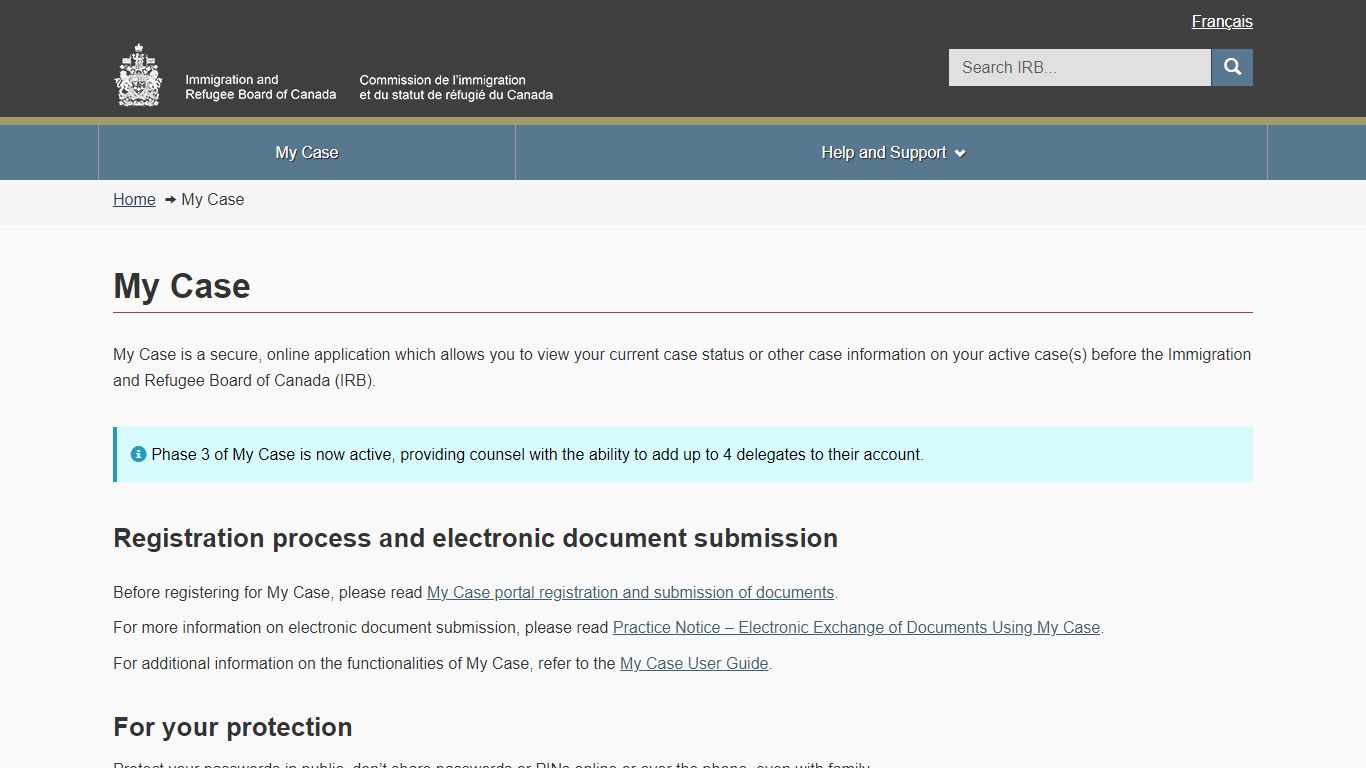Open the My Case User Guide link
Viewport: 1366px width, 768px height.
coord(694,663)
